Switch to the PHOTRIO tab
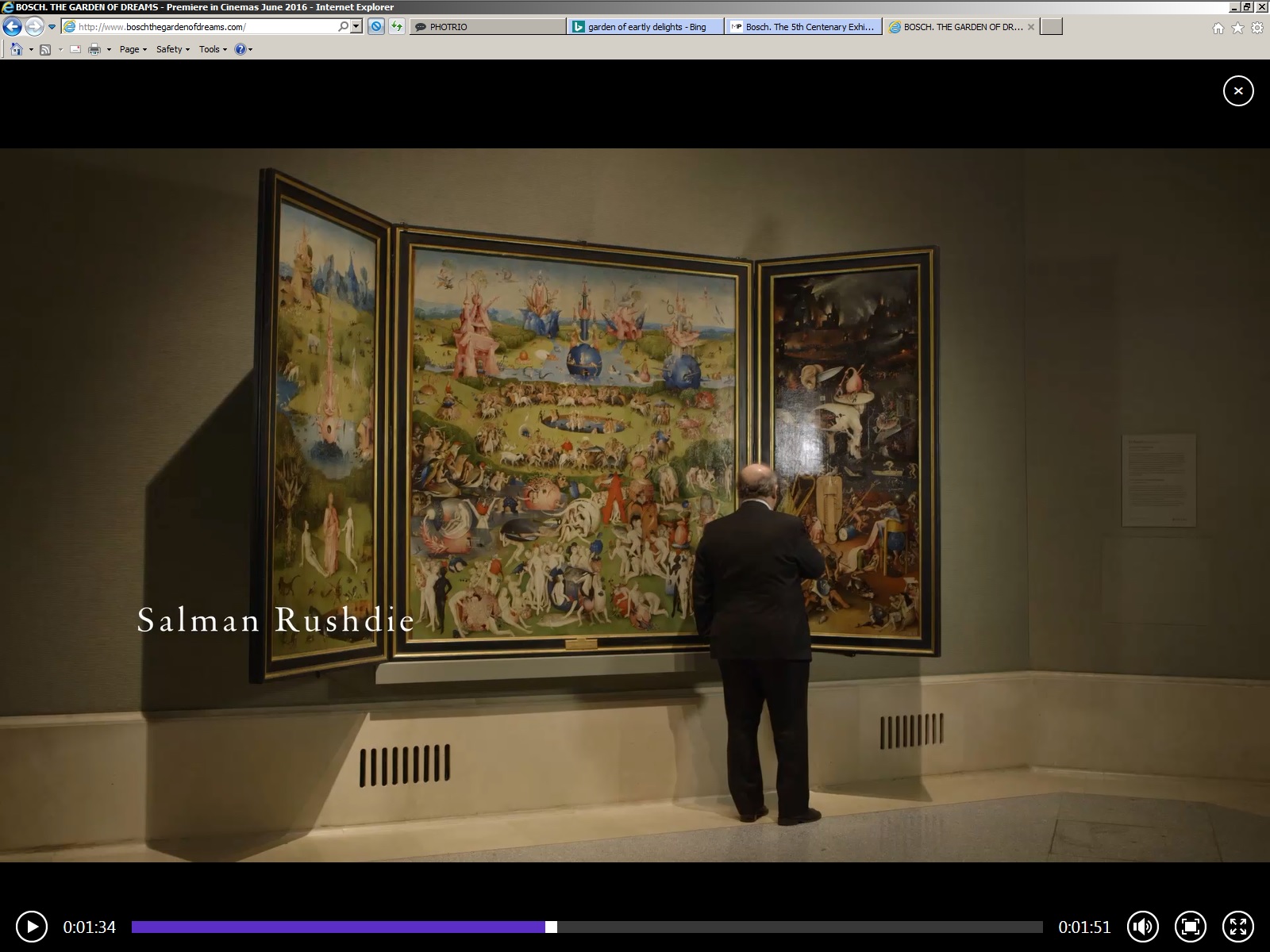 pyautogui.click(x=487, y=27)
